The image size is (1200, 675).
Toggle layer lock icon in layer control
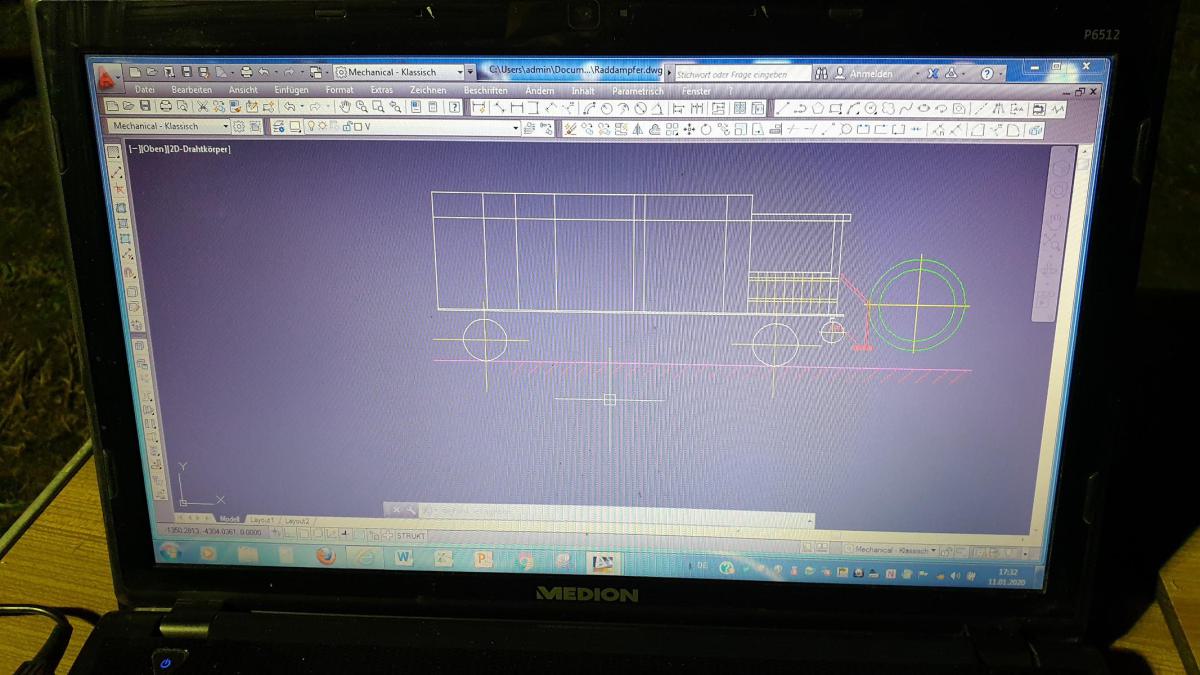point(346,126)
